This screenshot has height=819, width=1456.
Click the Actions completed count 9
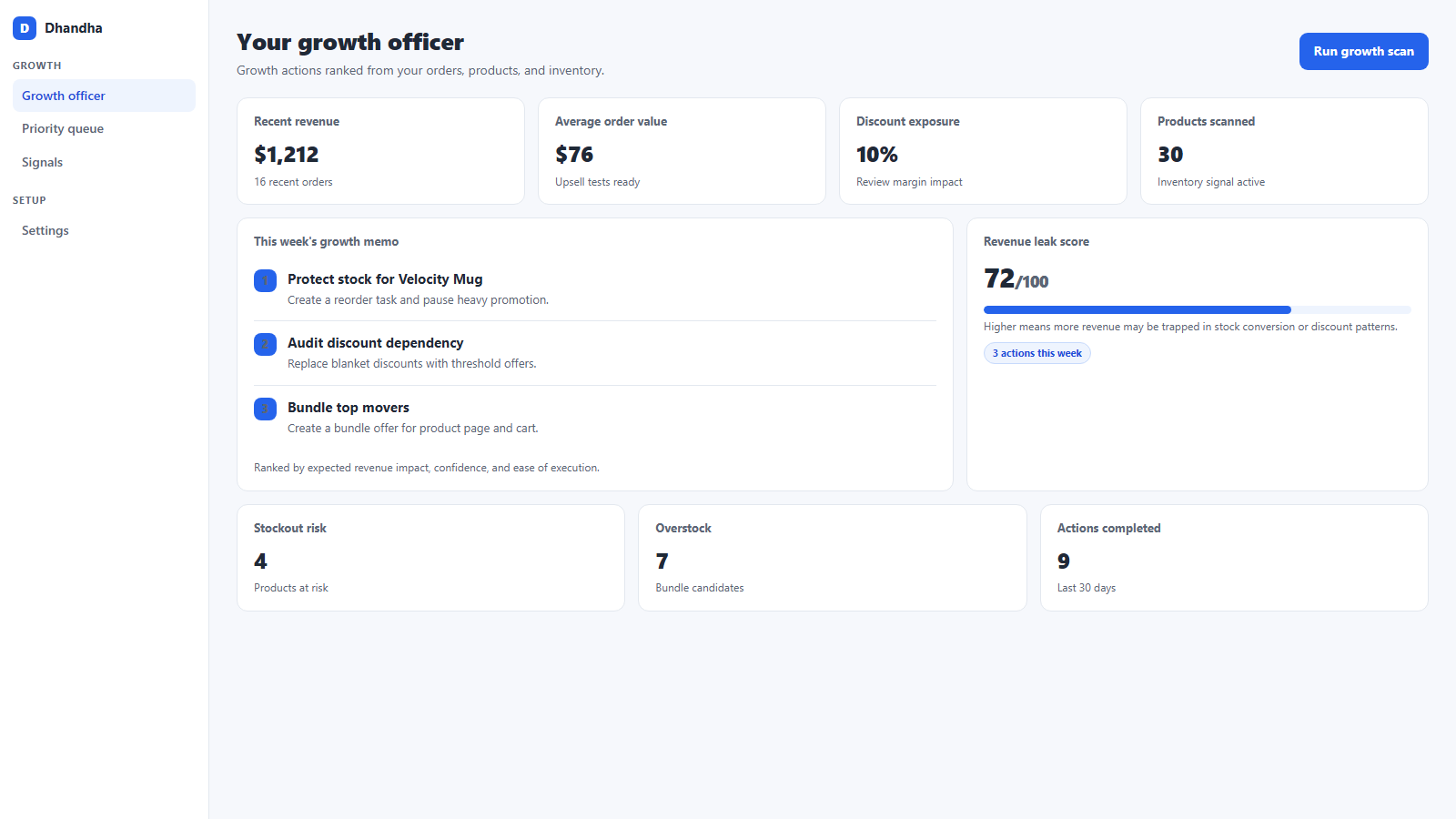point(1064,561)
